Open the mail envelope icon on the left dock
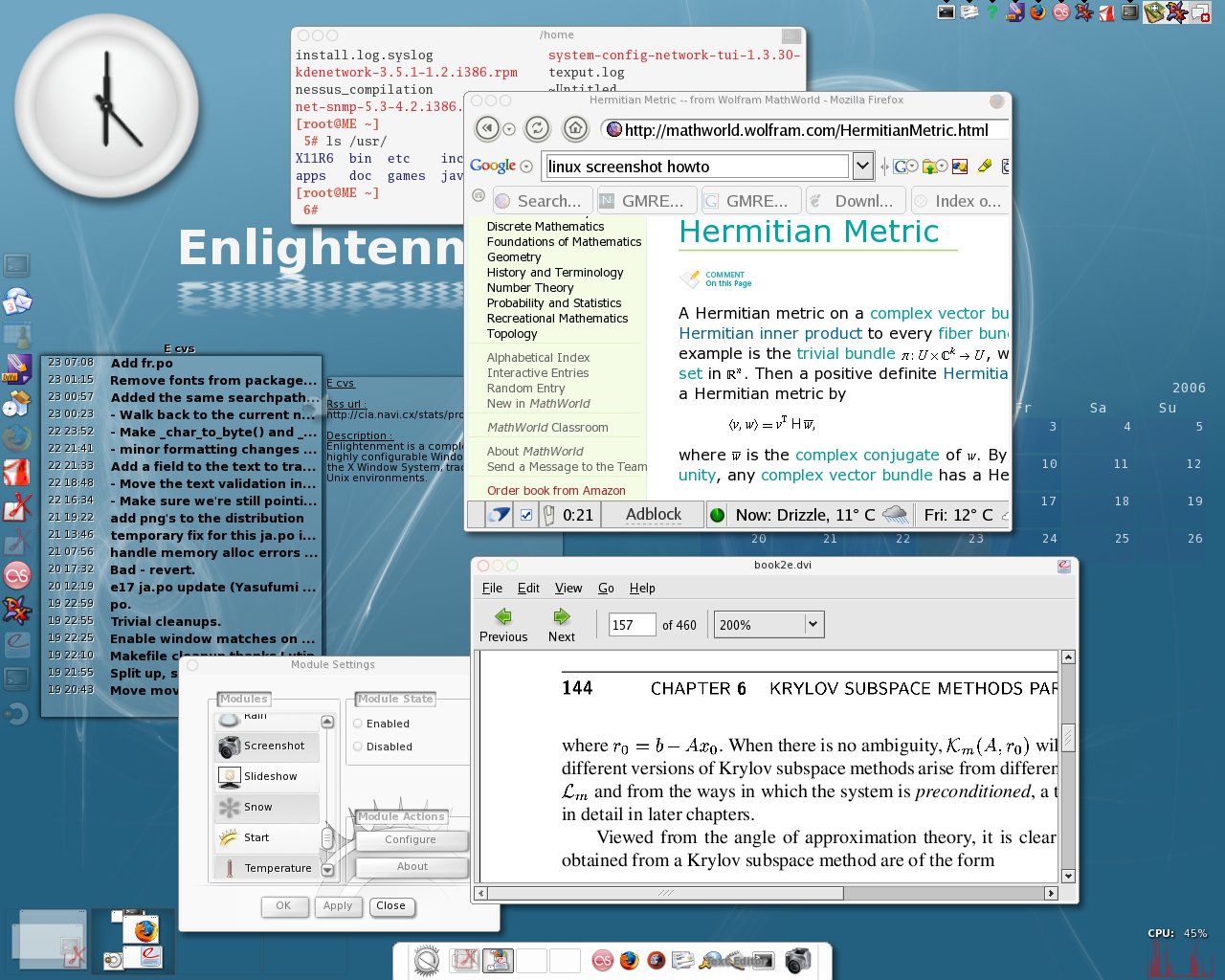This screenshot has width=1225, height=980. point(17,301)
